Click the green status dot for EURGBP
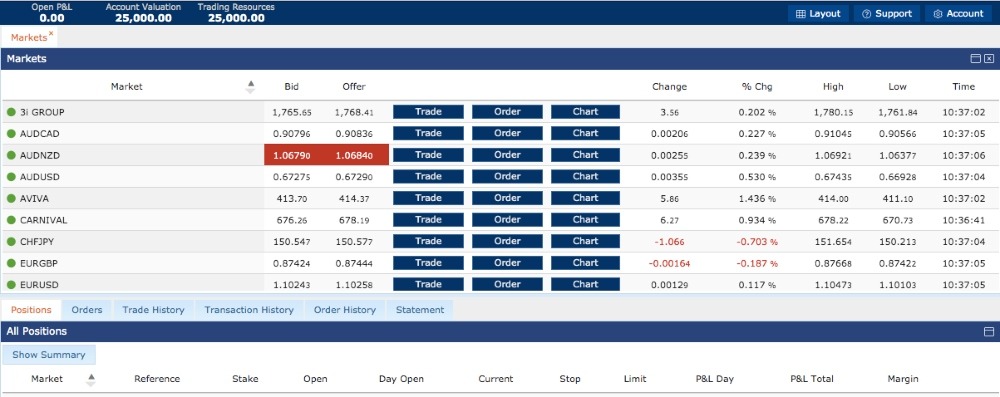Image resolution: width=1000 pixels, height=397 pixels. (x=11, y=264)
